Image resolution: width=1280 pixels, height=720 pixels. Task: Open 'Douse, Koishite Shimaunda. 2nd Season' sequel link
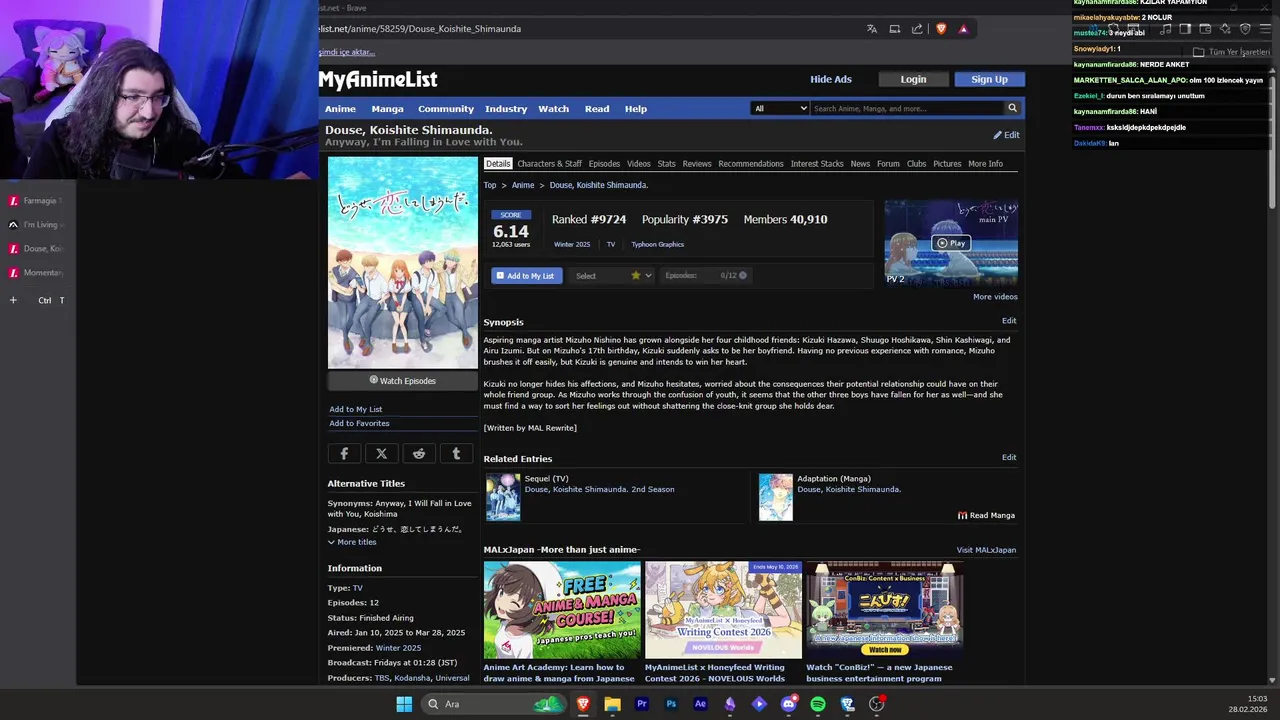click(x=599, y=489)
